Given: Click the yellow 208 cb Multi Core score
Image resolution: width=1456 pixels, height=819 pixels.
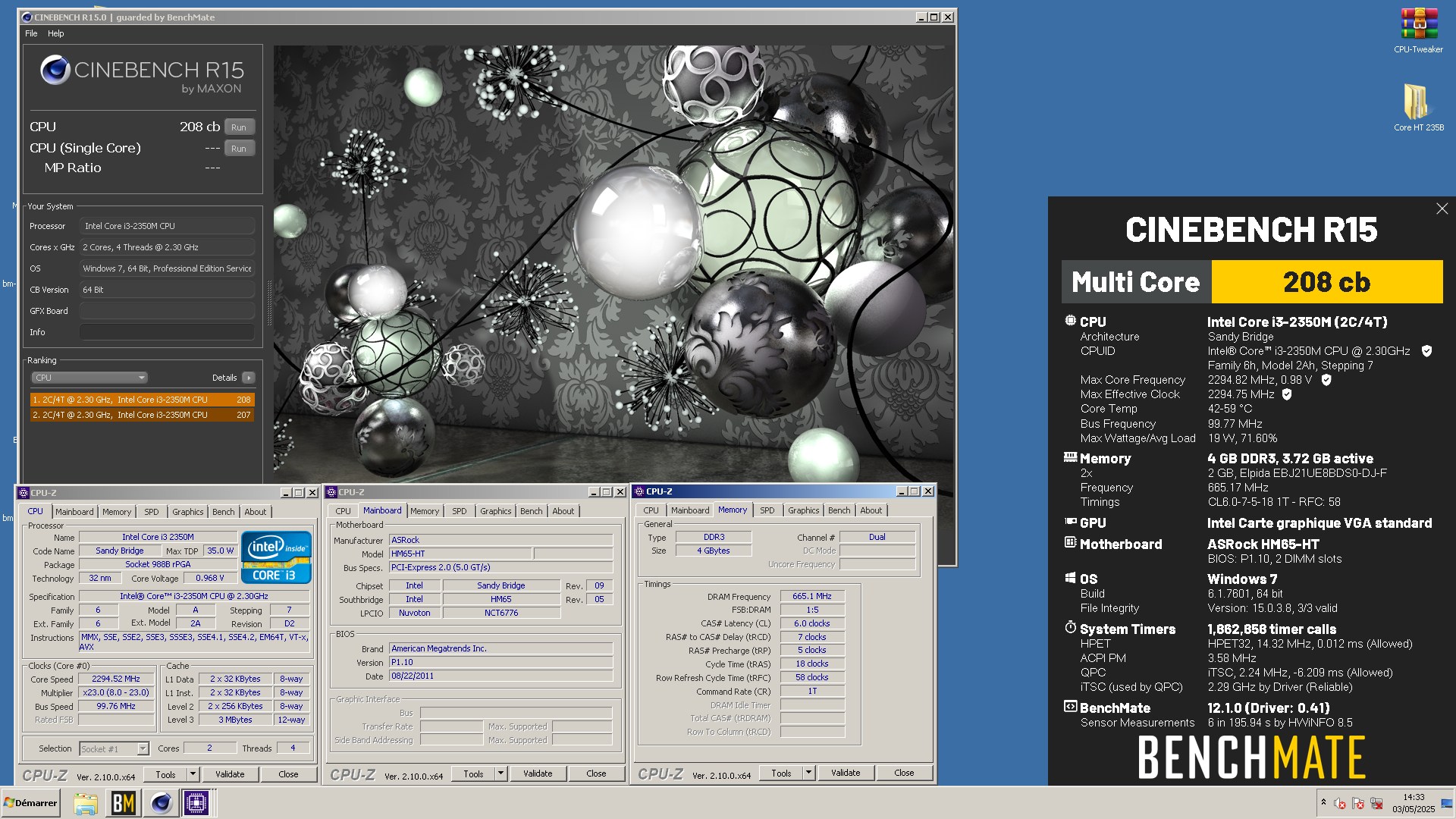Looking at the screenshot, I should point(1327,282).
